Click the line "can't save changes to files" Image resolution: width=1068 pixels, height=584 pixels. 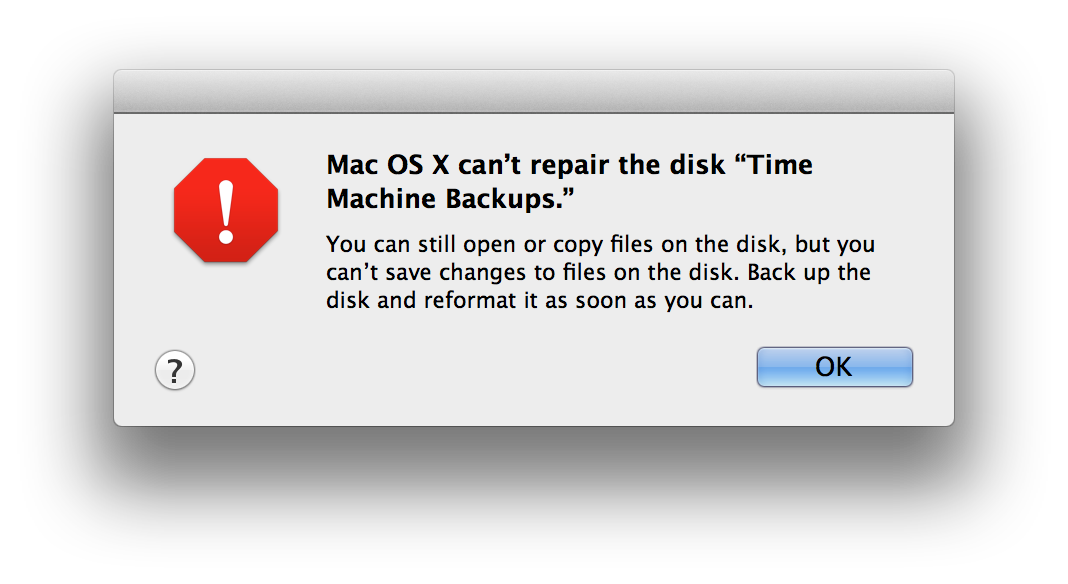(x=598, y=273)
